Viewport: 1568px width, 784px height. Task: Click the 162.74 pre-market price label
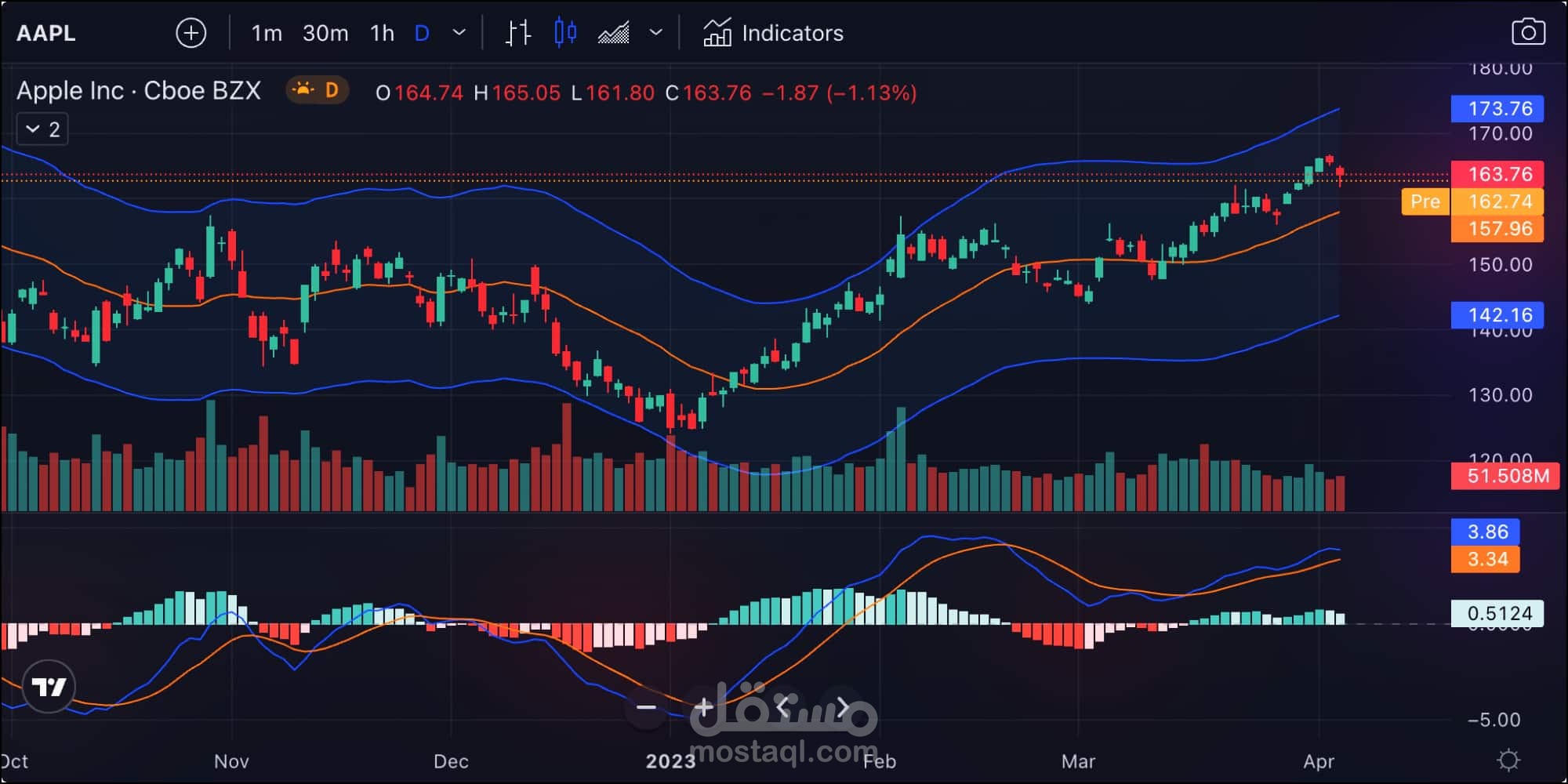1497,201
